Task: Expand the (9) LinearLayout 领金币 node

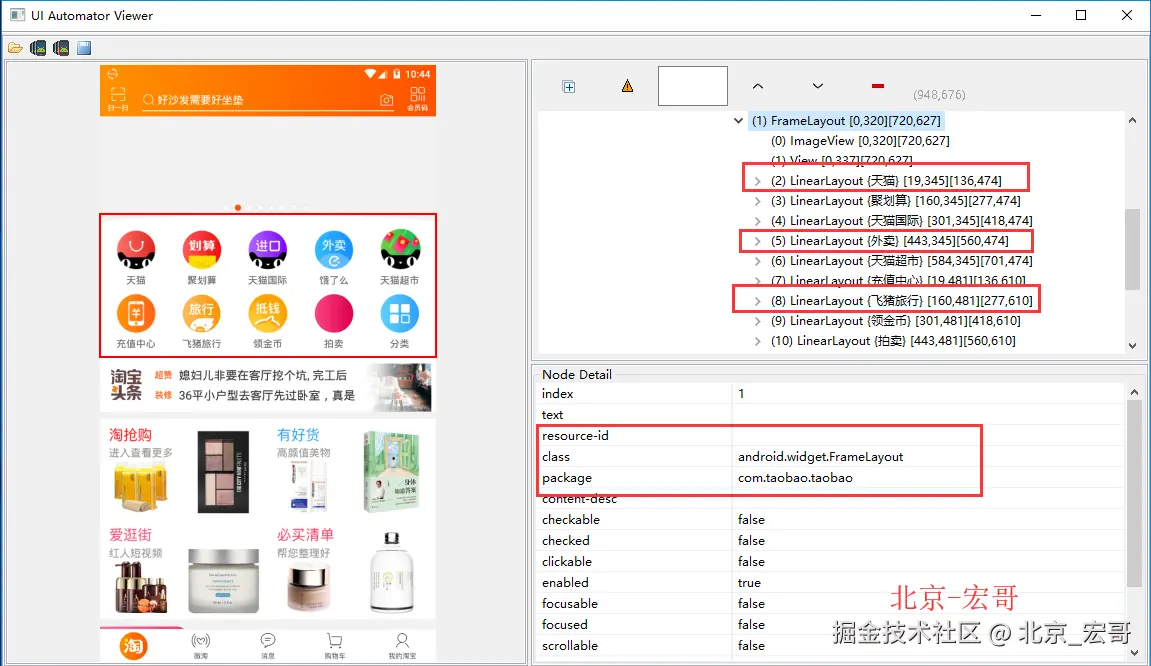Action: coord(758,321)
